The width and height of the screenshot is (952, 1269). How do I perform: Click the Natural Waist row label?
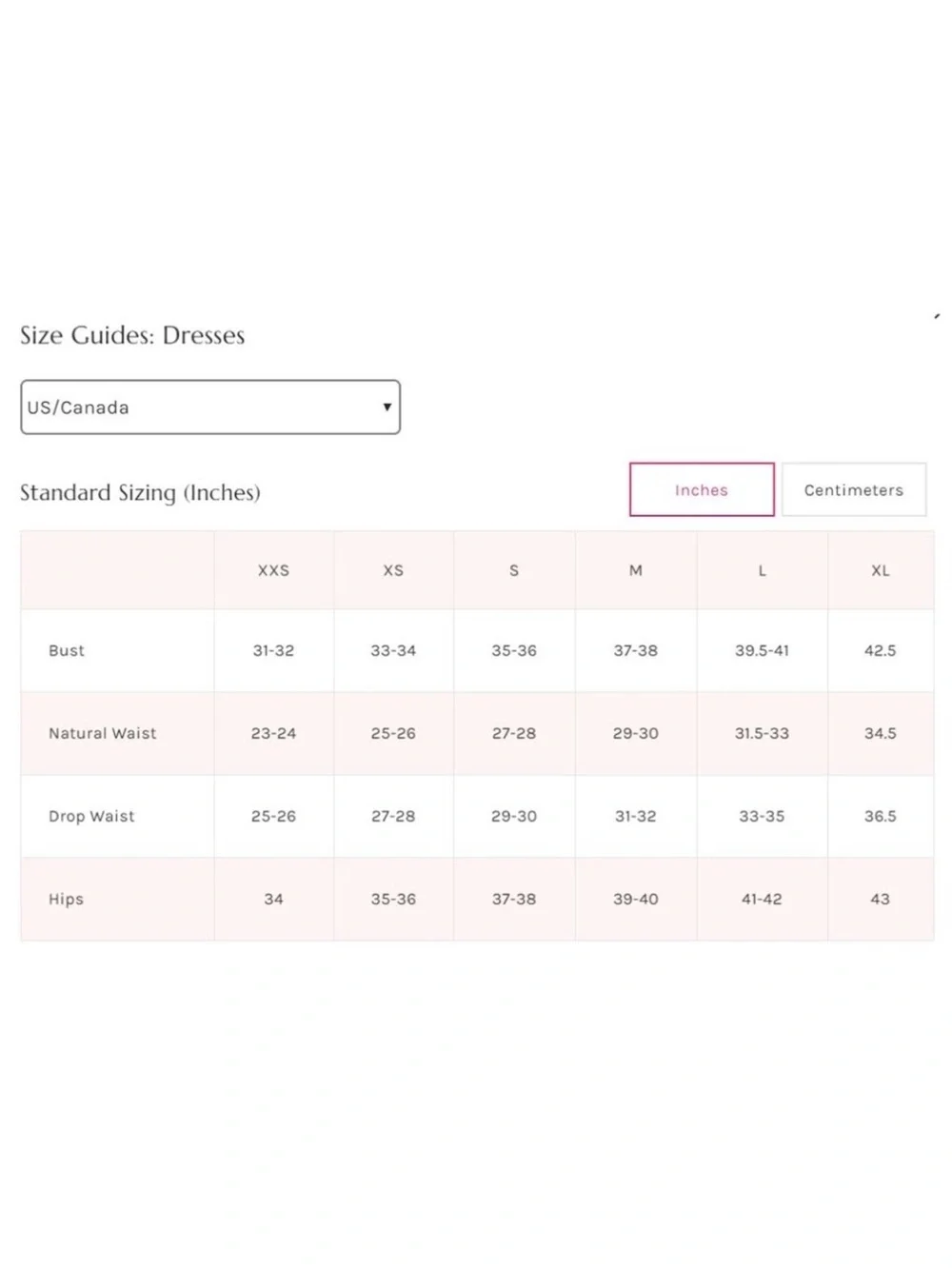pyautogui.click(x=103, y=734)
